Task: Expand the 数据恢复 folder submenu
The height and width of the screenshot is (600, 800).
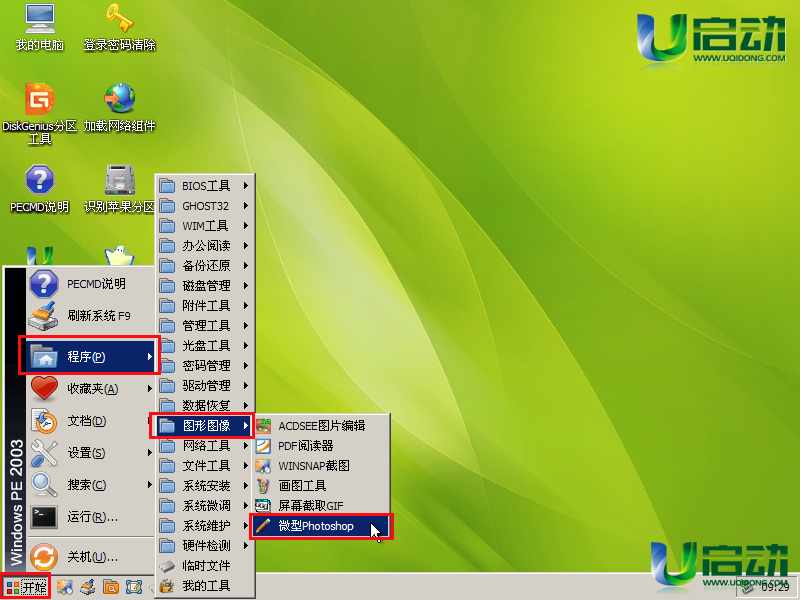Action: click(x=205, y=405)
